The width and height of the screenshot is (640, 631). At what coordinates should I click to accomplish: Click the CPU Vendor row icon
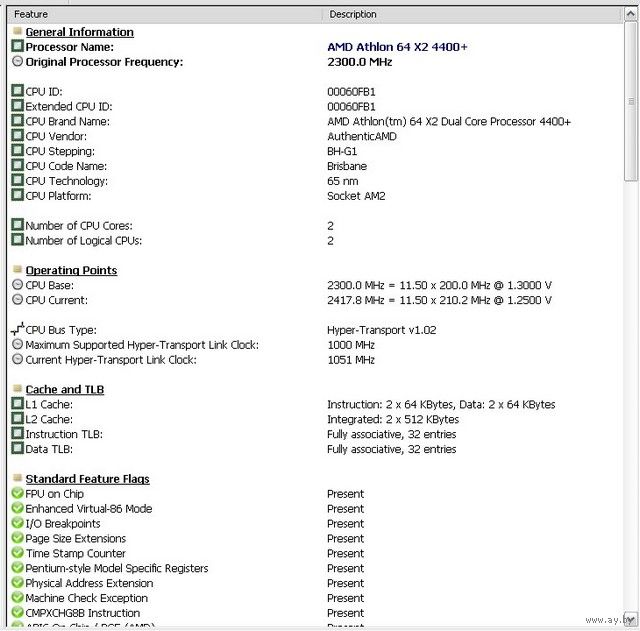17,136
